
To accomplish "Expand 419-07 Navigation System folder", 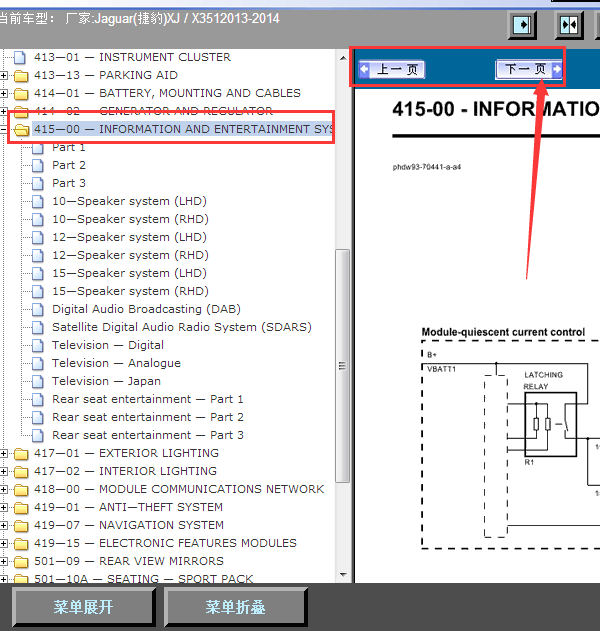I will click(4, 526).
